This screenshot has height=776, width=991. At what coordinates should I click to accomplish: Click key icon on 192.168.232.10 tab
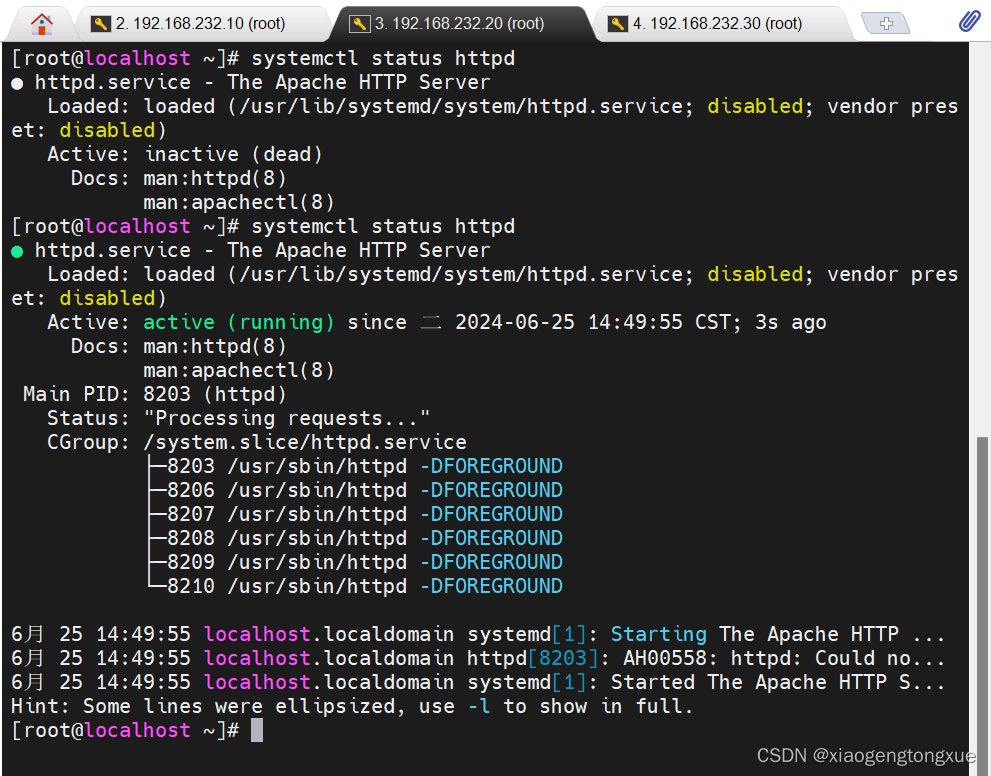100,24
